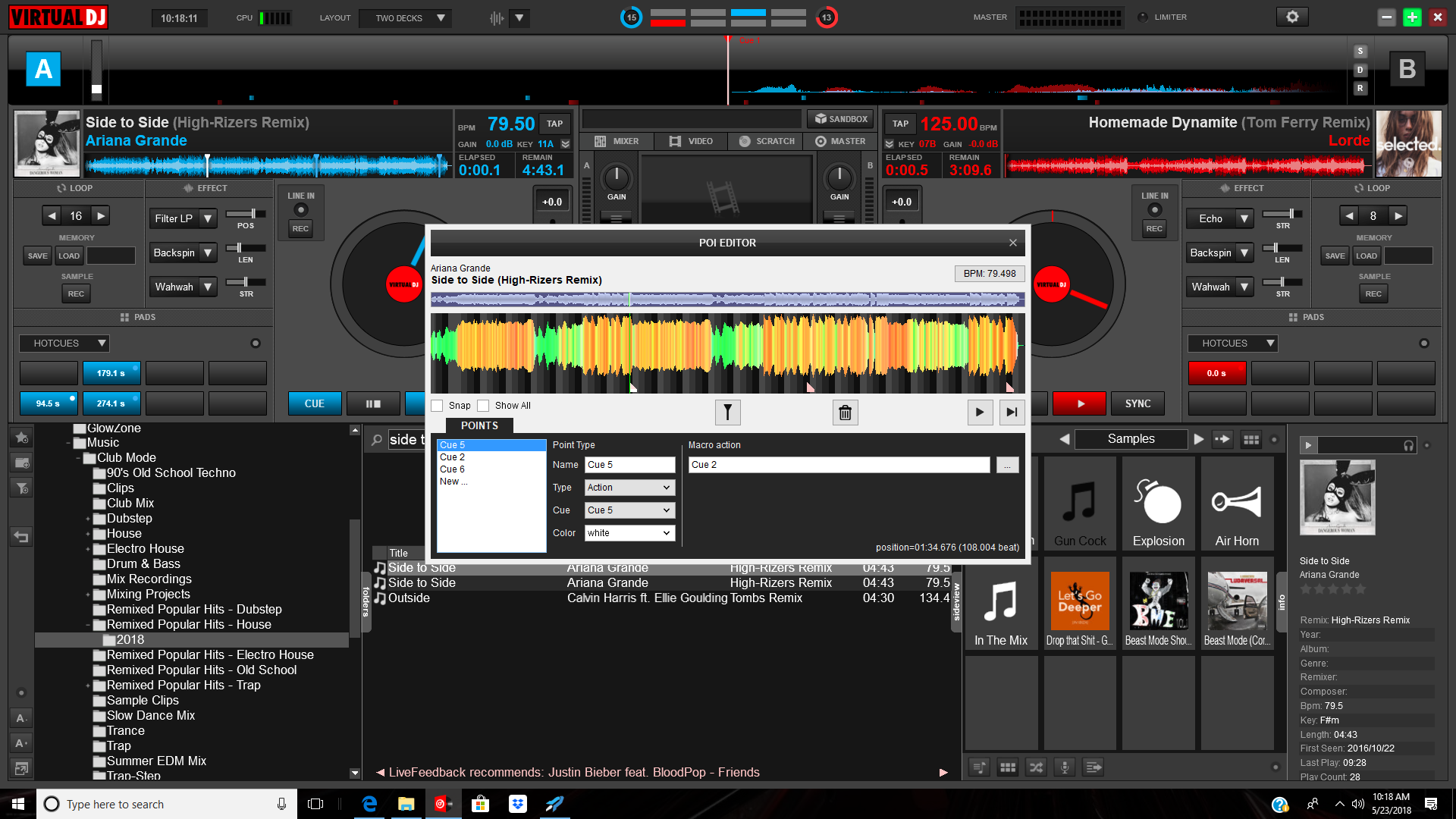
Task: Click deck A TAP tempo button
Action: (555, 124)
